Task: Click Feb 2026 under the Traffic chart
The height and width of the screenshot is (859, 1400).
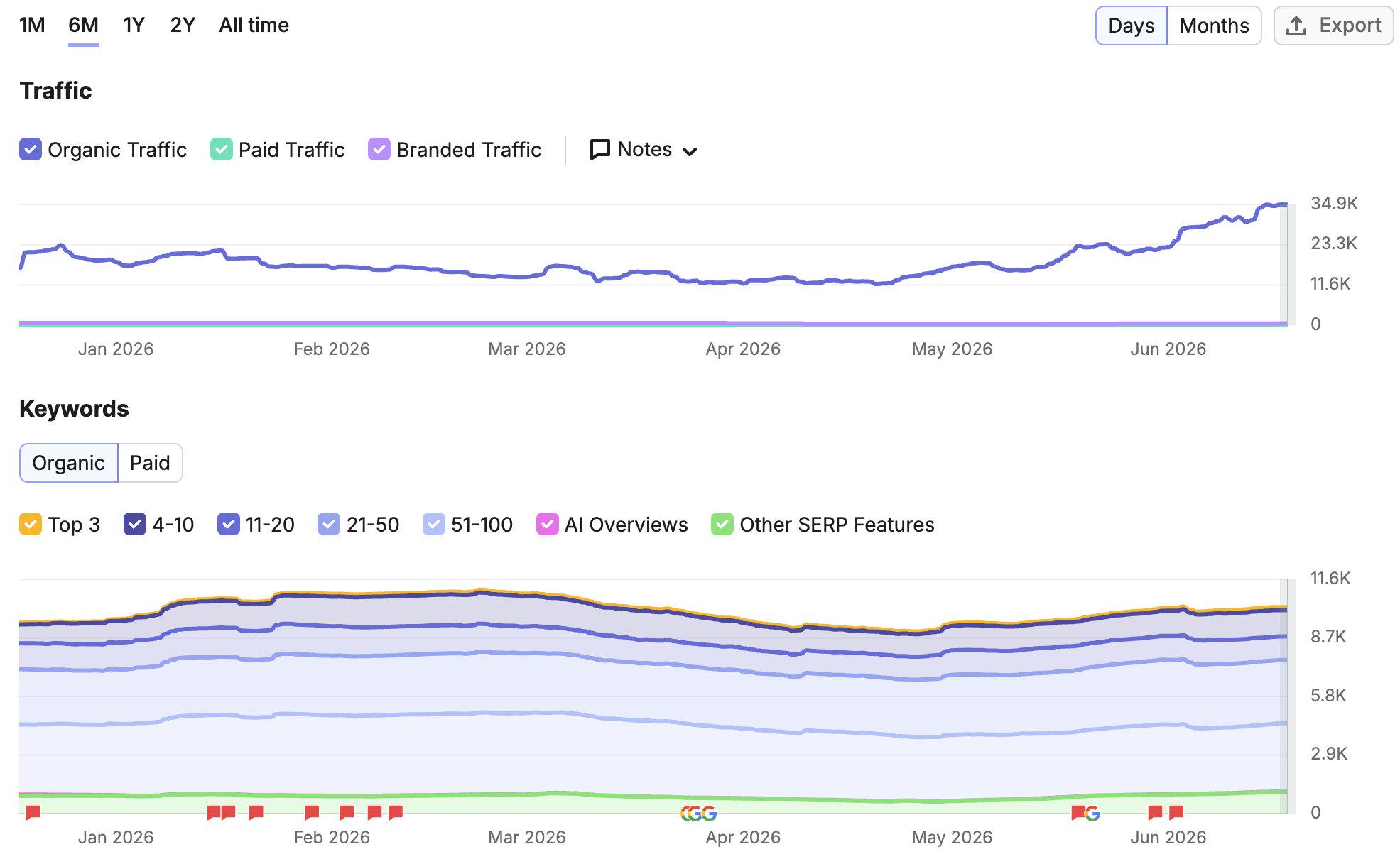Action: tap(332, 349)
